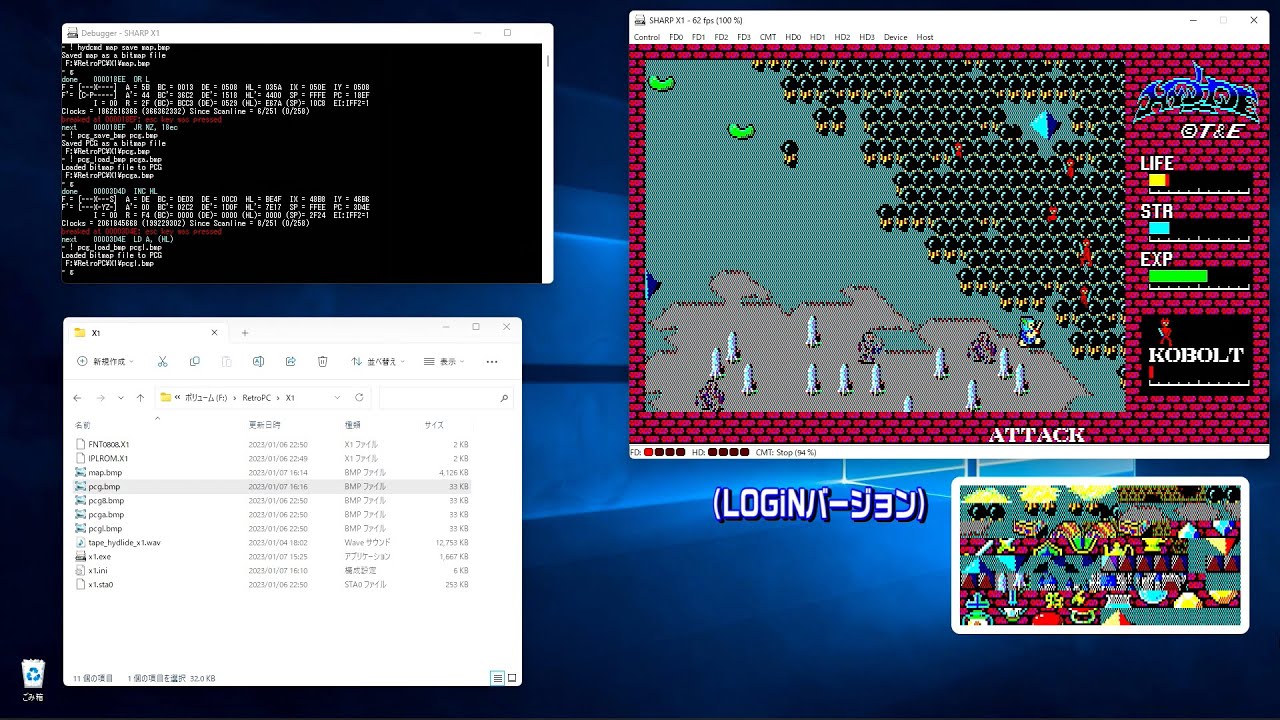This screenshot has height=720, width=1280.
Task: Expand the recent locations chevron beside forward arrow
Action: tap(120, 397)
